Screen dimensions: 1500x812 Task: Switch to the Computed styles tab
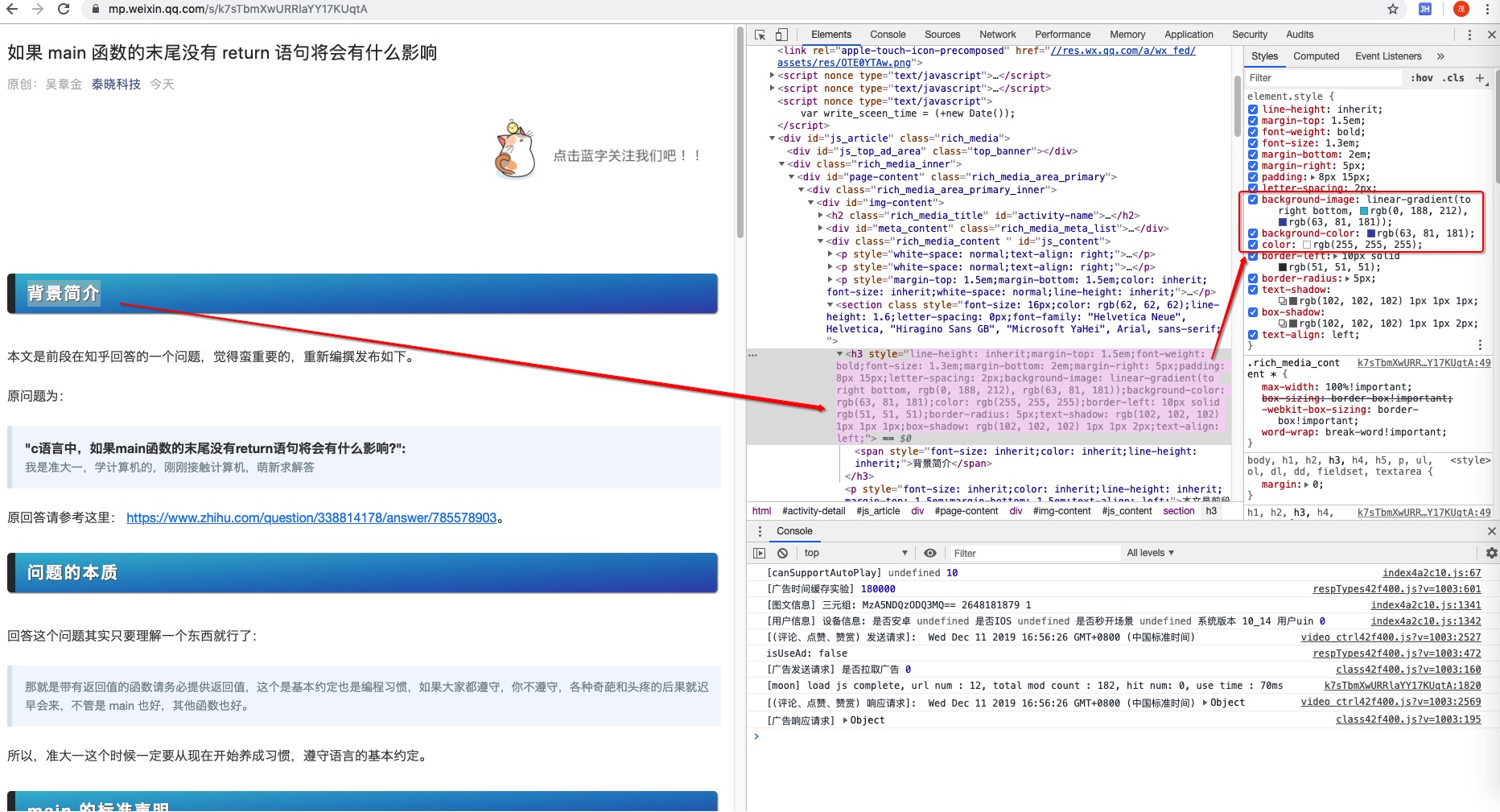(x=1317, y=56)
